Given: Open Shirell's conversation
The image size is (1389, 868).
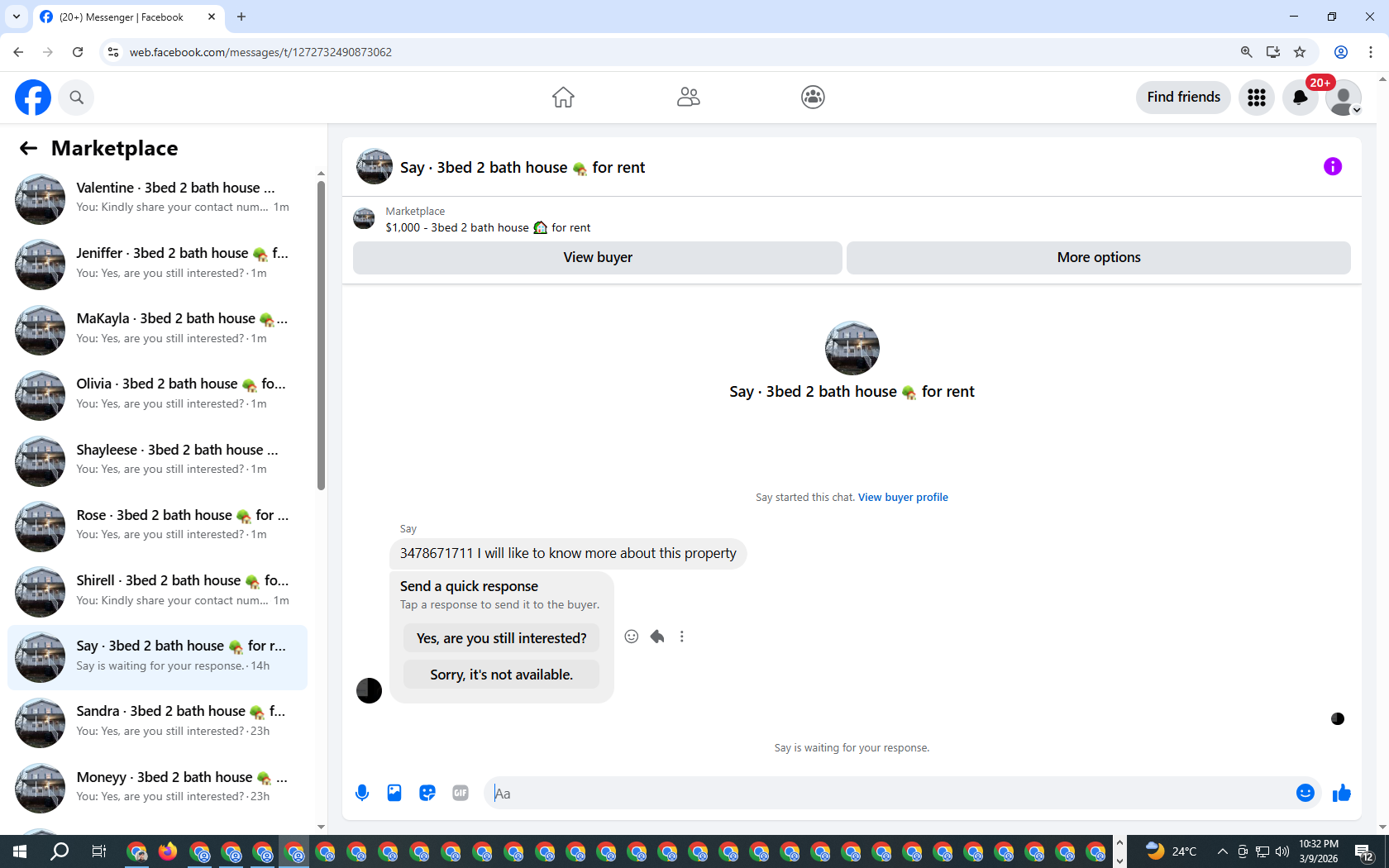Looking at the screenshot, I should coord(157,591).
